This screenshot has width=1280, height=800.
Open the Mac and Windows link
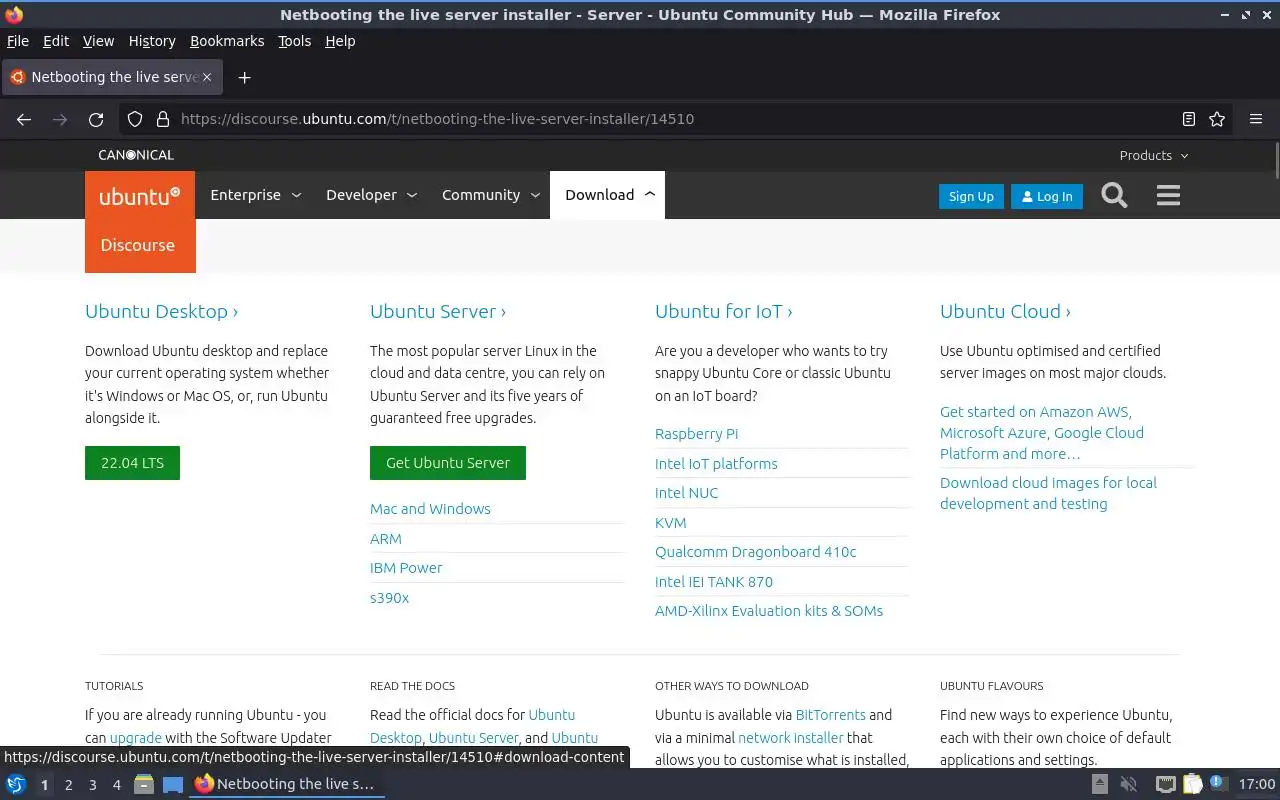pos(430,509)
